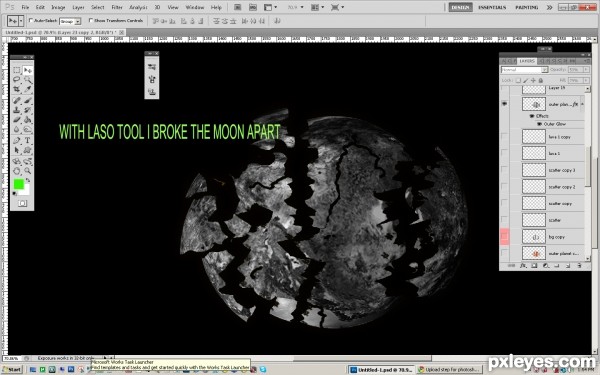This screenshot has width=600, height=375.
Task: Select the Paint Bucket tool
Action: (x=28, y=120)
